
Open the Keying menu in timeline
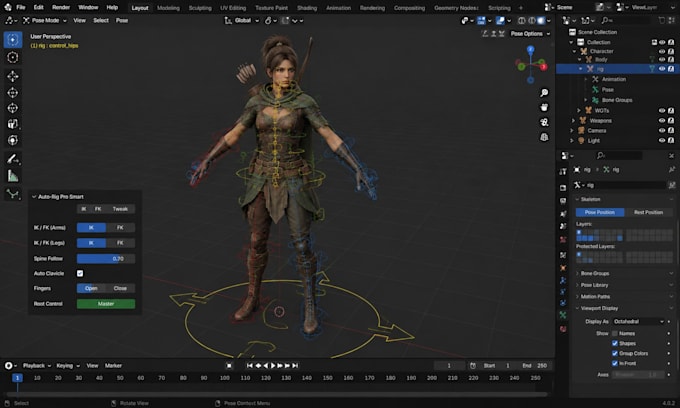[x=68, y=366]
